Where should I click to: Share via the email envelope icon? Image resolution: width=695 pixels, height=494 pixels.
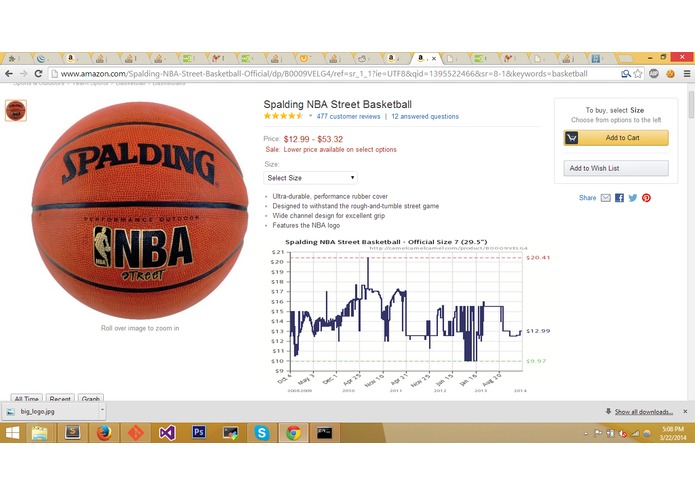pyautogui.click(x=606, y=198)
